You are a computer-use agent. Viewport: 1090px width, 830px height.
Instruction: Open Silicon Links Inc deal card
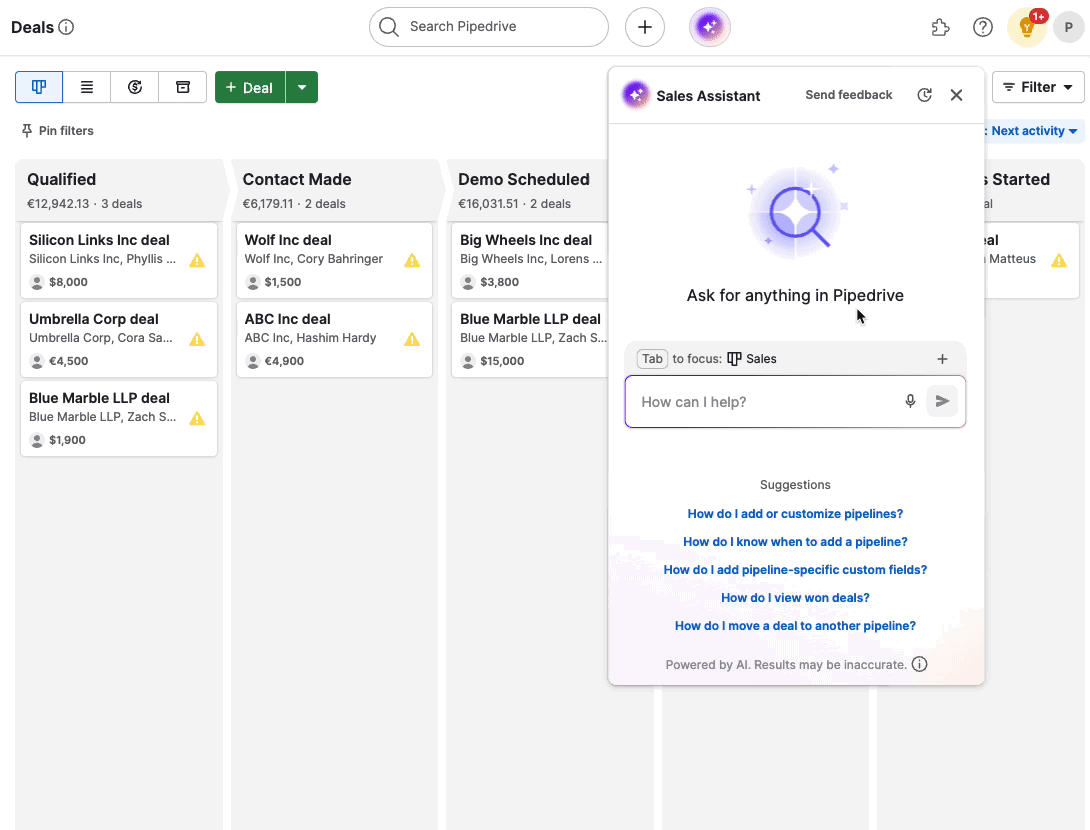pyautogui.click(x=119, y=261)
